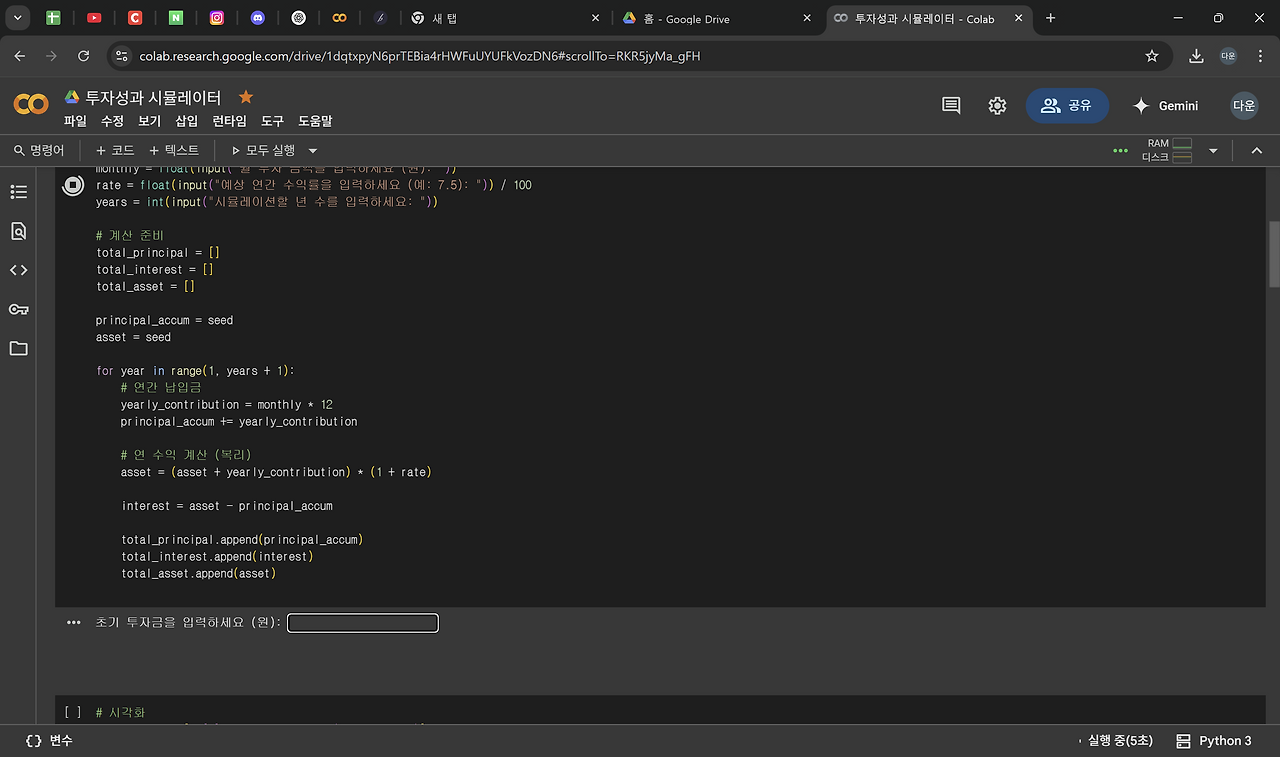View site information icon in address bar

pyautogui.click(x=122, y=56)
